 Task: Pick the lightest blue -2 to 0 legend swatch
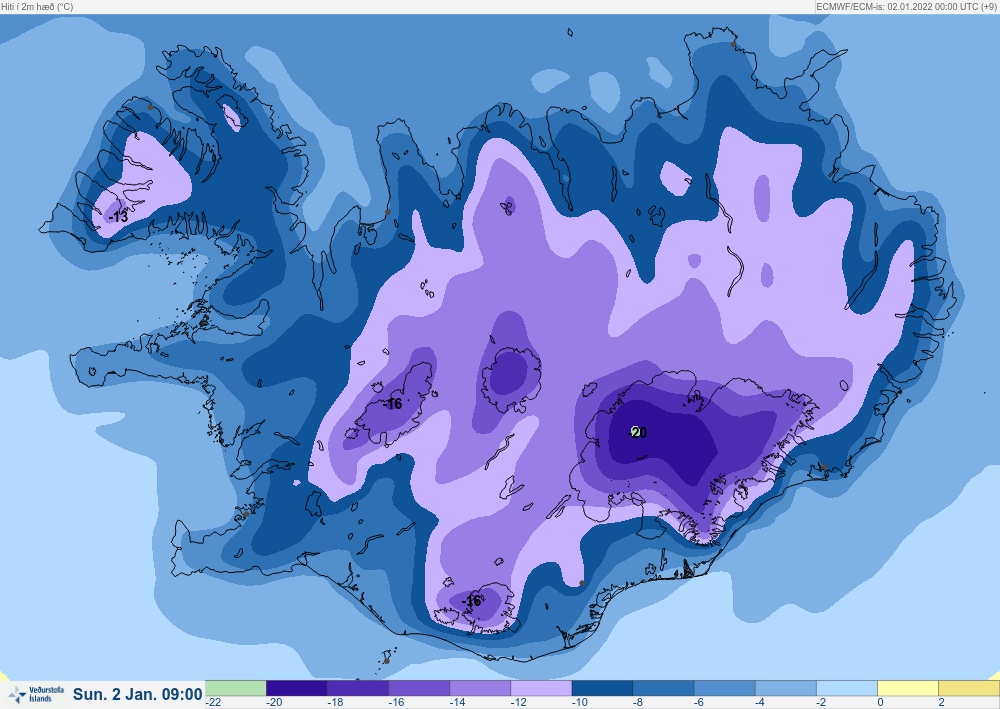(848, 688)
